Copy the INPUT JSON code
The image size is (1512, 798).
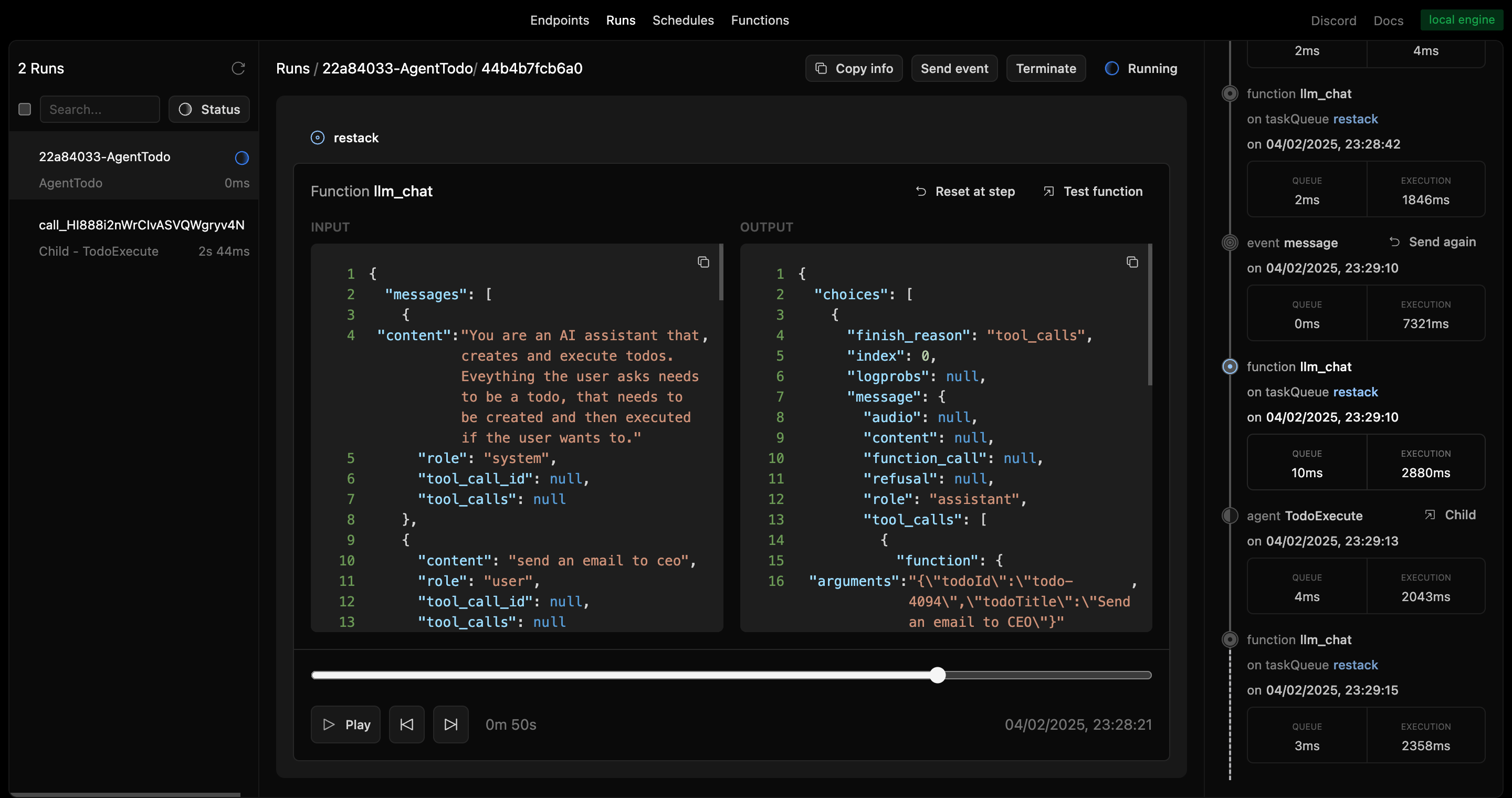pos(702,262)
